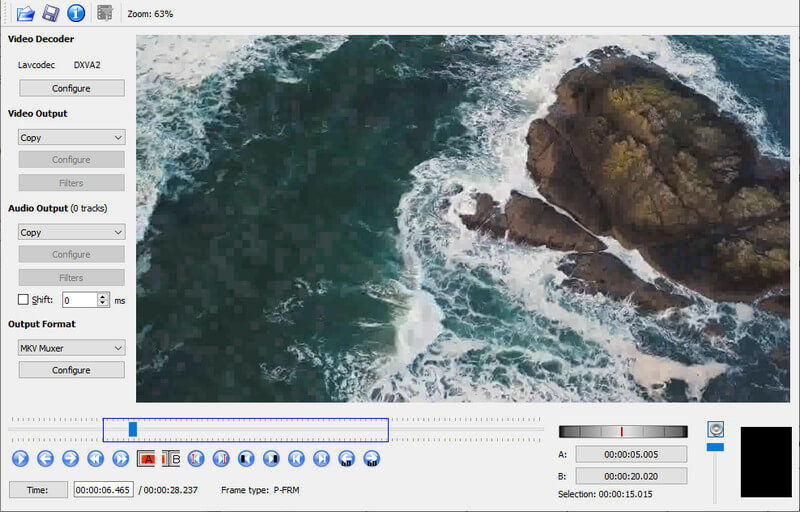
Task: Click the jog wheel shuttle control
Action: pyautogui.click(x=623, y=431)
